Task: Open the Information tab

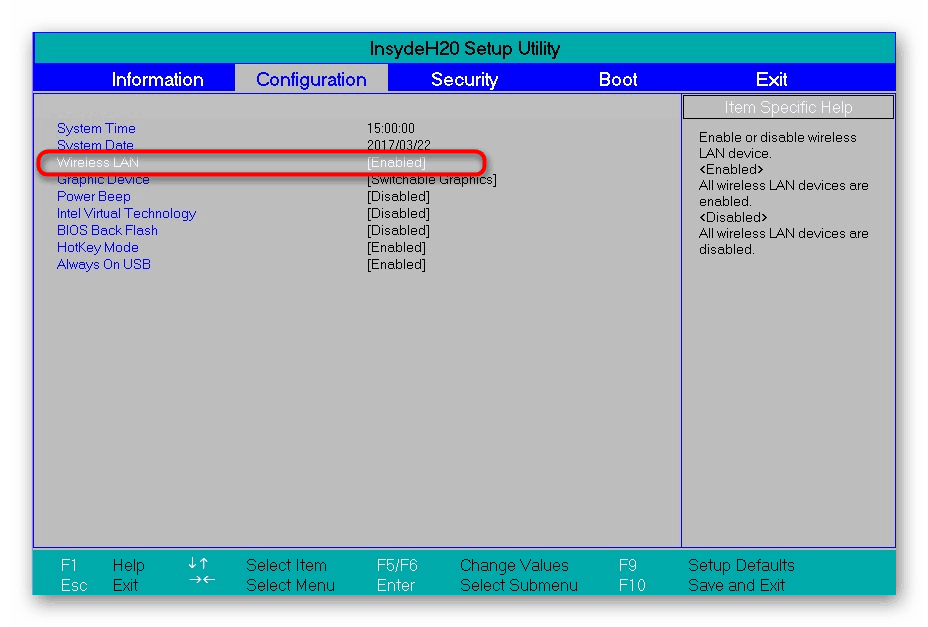Action: 157,79
